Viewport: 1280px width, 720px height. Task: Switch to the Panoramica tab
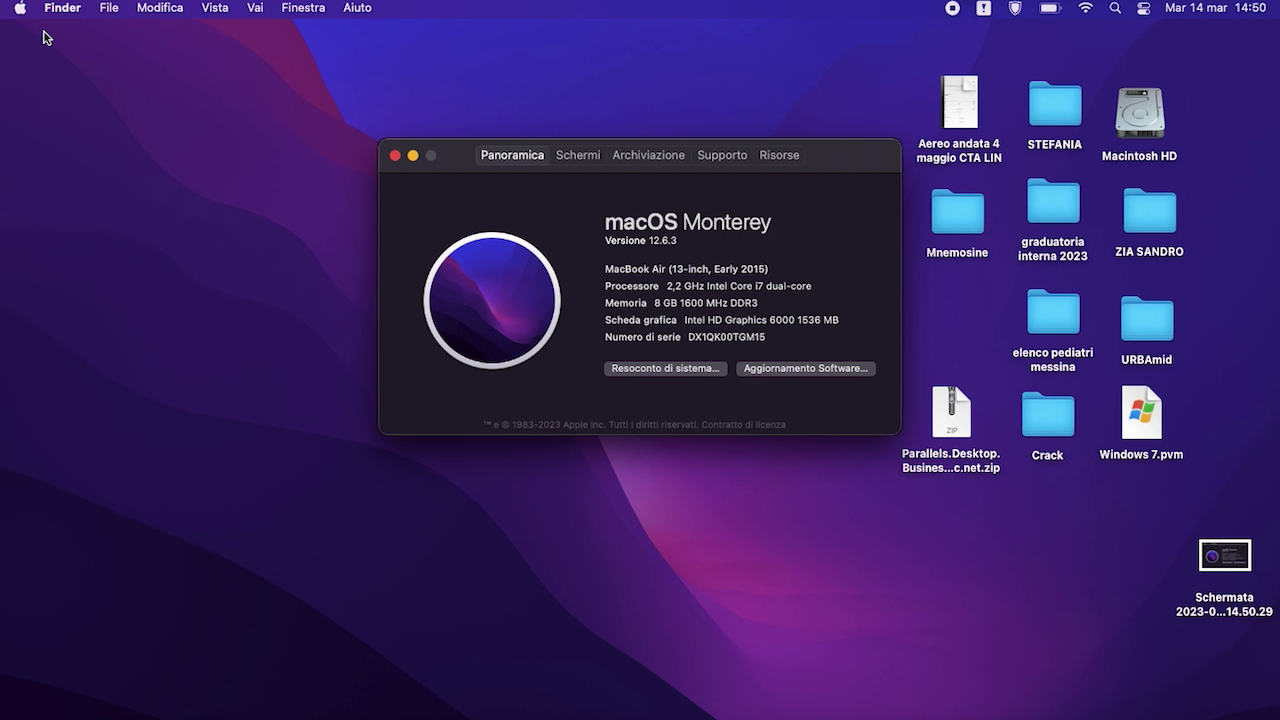click(512, 155)
